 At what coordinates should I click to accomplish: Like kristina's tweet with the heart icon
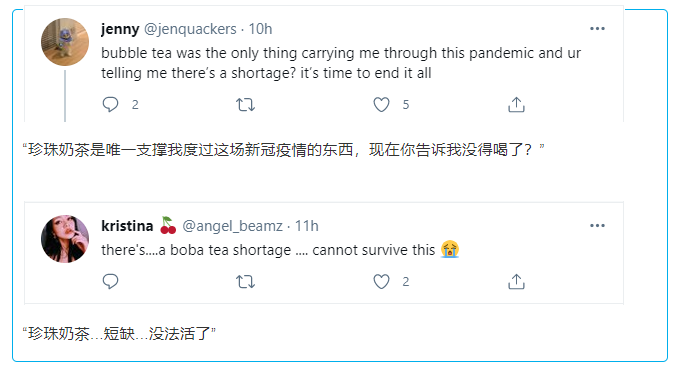point(381,281)
